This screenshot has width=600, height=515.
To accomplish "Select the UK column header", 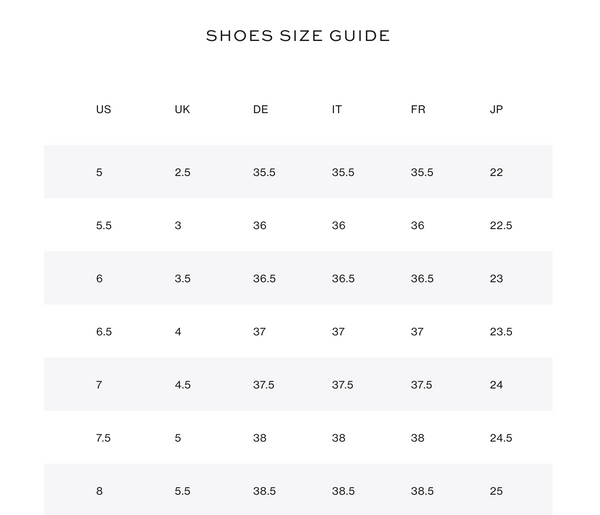I will (x=182, y=109).
